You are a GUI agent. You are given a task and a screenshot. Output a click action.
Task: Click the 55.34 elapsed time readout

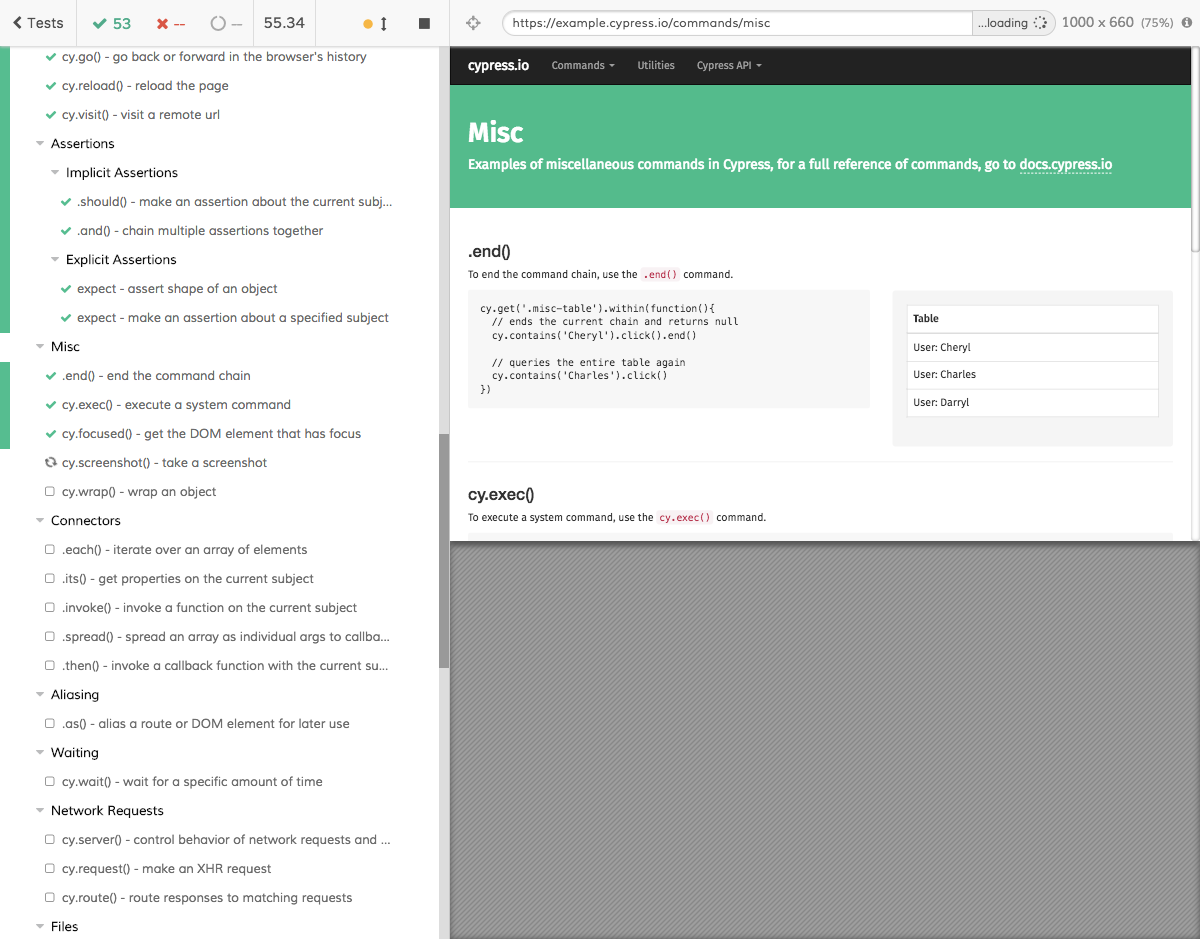[x=284, y=23]
